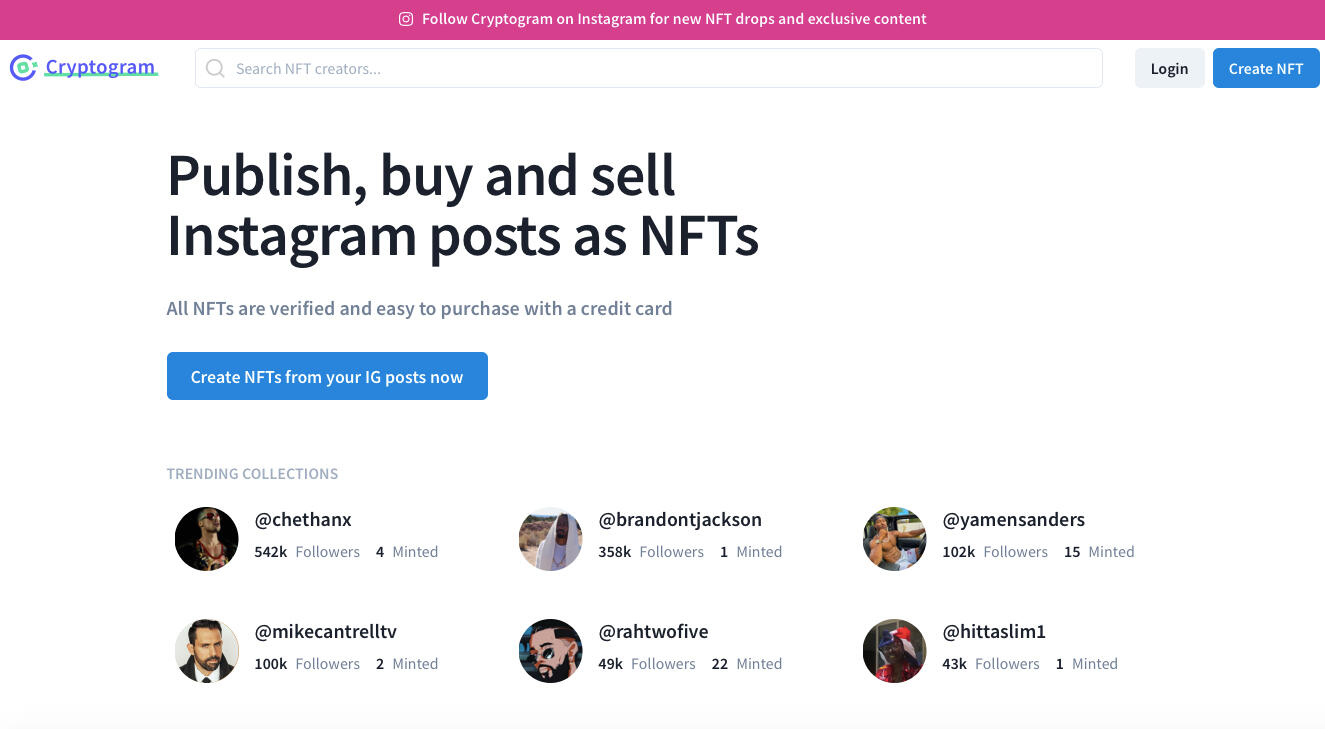Open @yamensanders profile avatar
The height and width of the screenshot is (729, 1325).
[x=895, y=539]
